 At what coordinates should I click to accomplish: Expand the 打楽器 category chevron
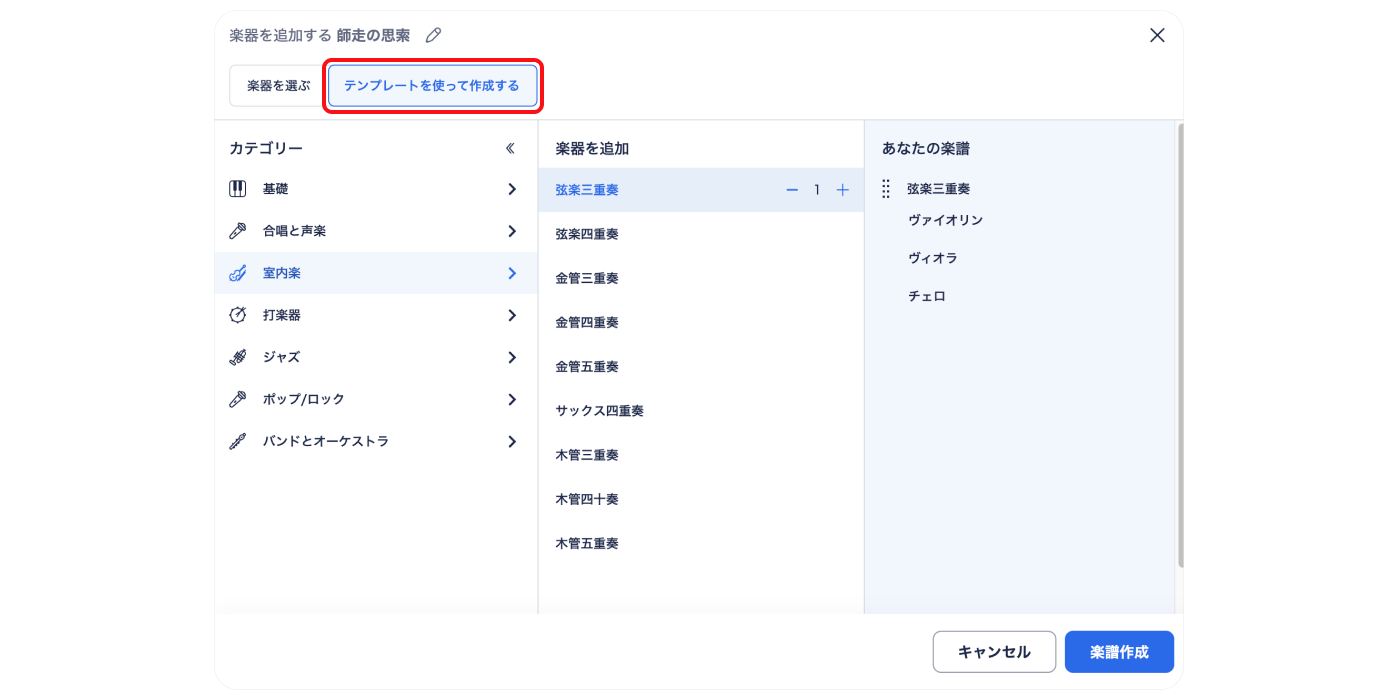click(512, 315)
